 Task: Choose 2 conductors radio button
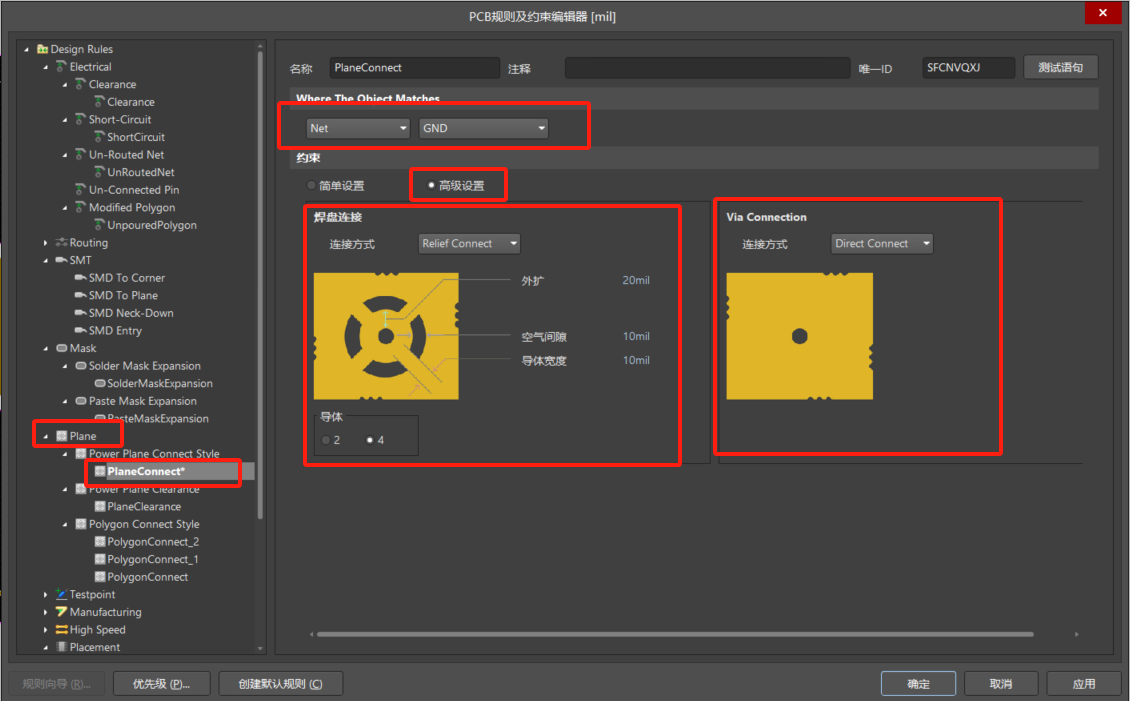coord(326,440)
